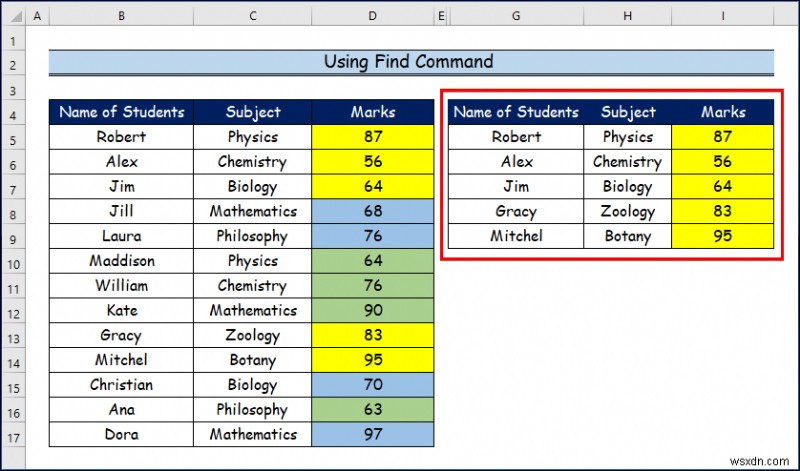Select the Botany cell in left table
The height and width of the screenshot is (471, 800).
252,360
